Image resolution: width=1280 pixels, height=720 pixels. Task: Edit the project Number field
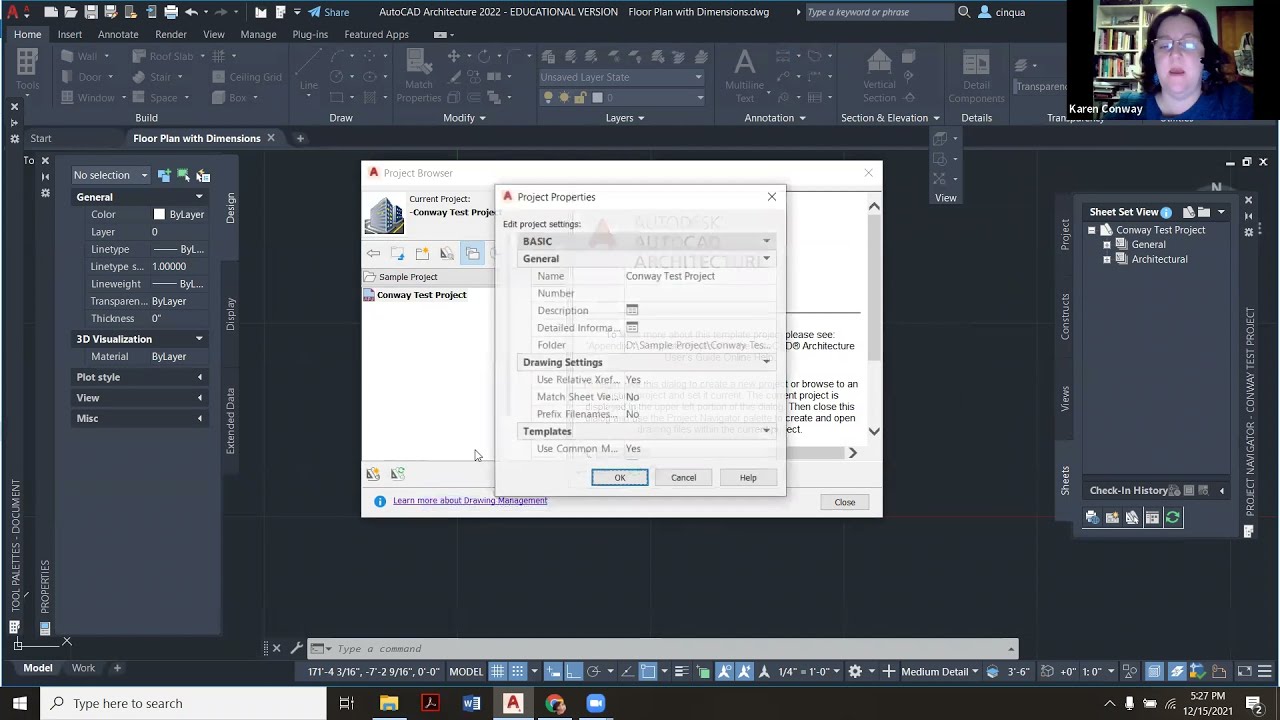pos(699,293)
